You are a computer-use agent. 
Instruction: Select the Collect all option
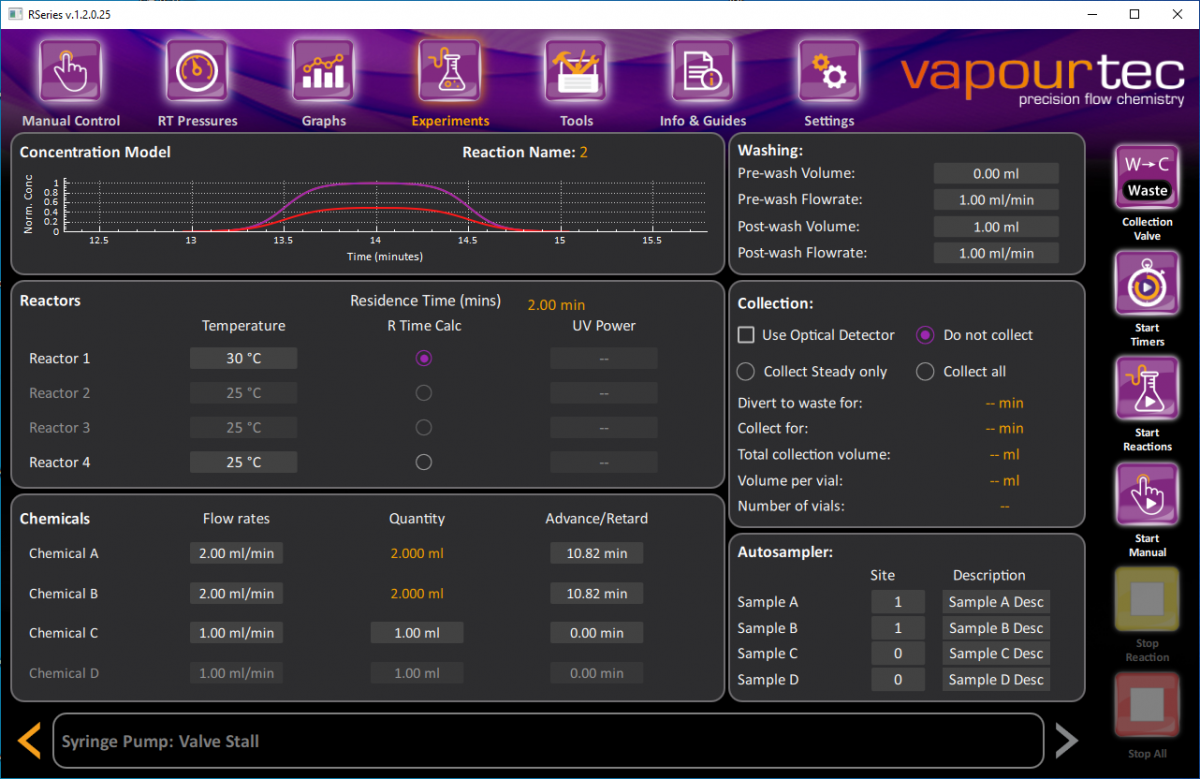925,371
